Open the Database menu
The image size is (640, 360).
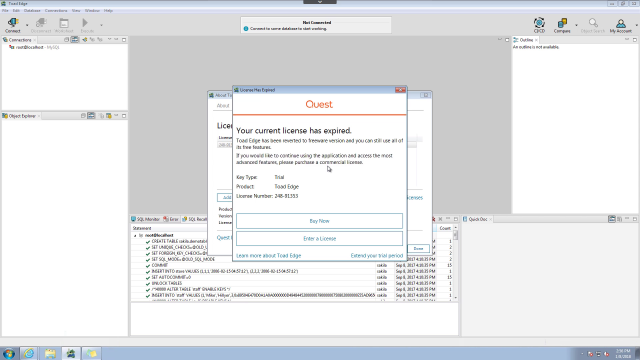(x=32, y=11)
